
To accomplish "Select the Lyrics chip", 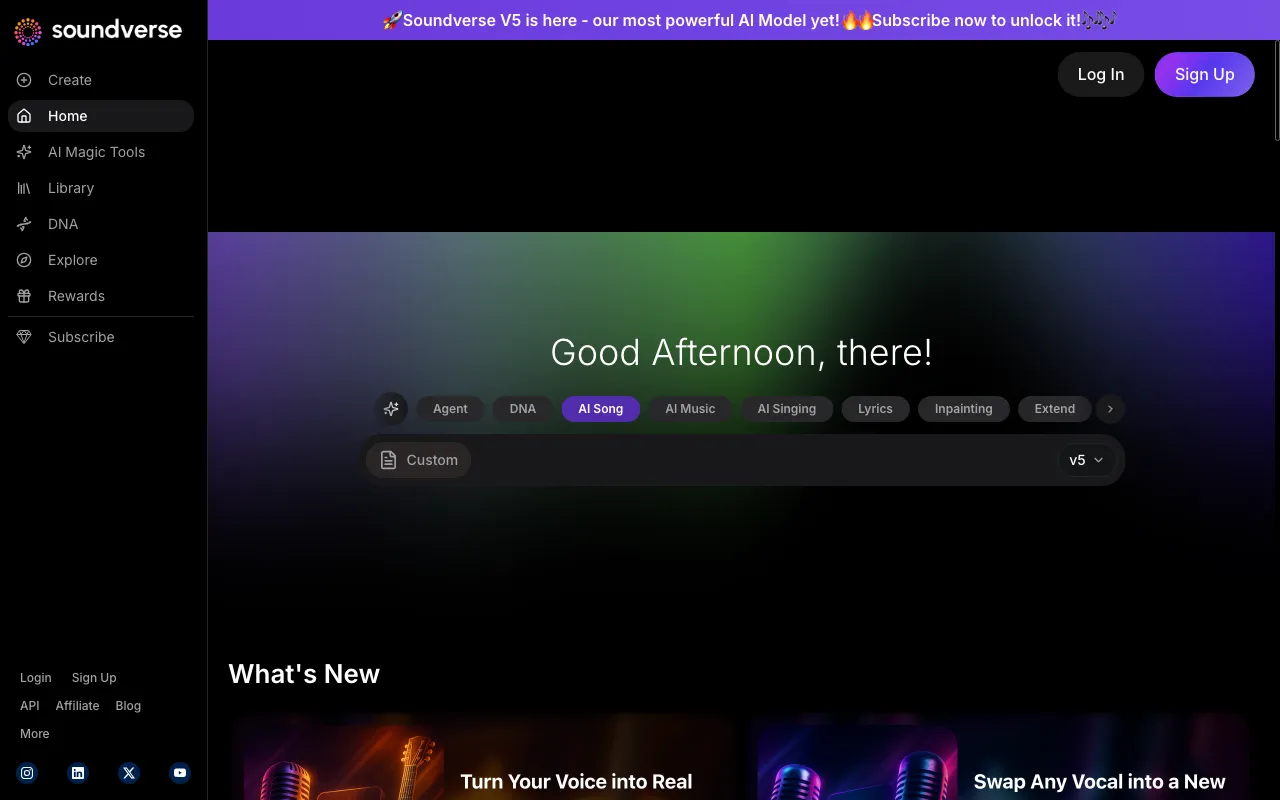I will click(875, 408).
